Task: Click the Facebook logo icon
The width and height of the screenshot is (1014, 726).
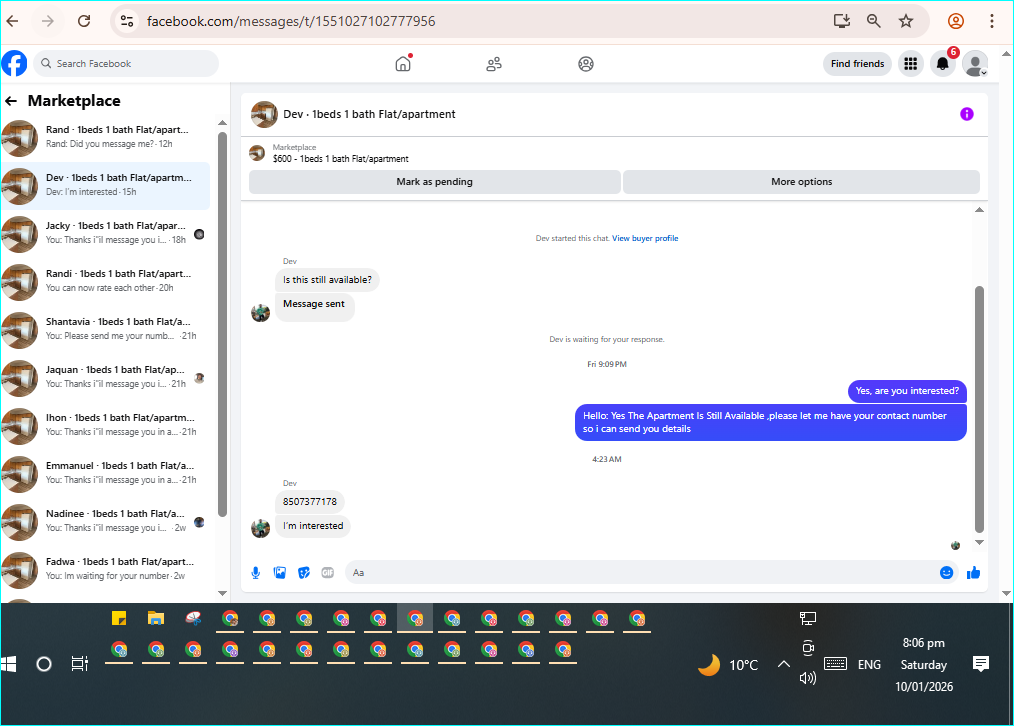Action: (14, 63)
